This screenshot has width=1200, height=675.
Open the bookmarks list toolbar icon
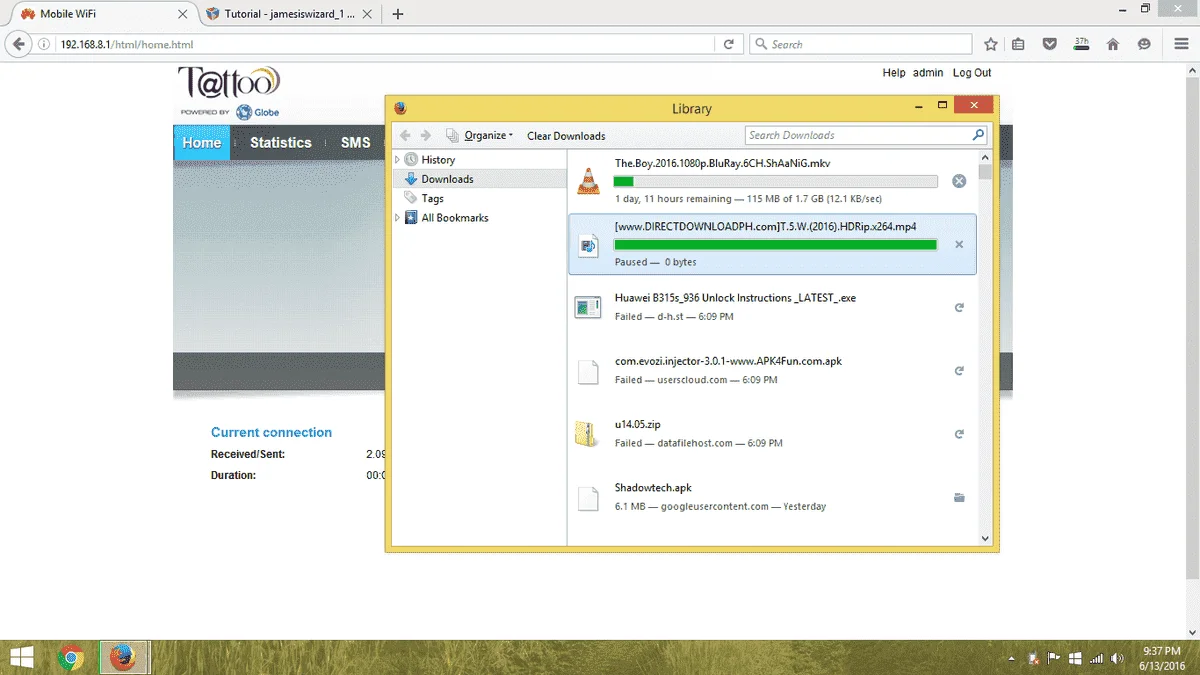(1018, 44)
